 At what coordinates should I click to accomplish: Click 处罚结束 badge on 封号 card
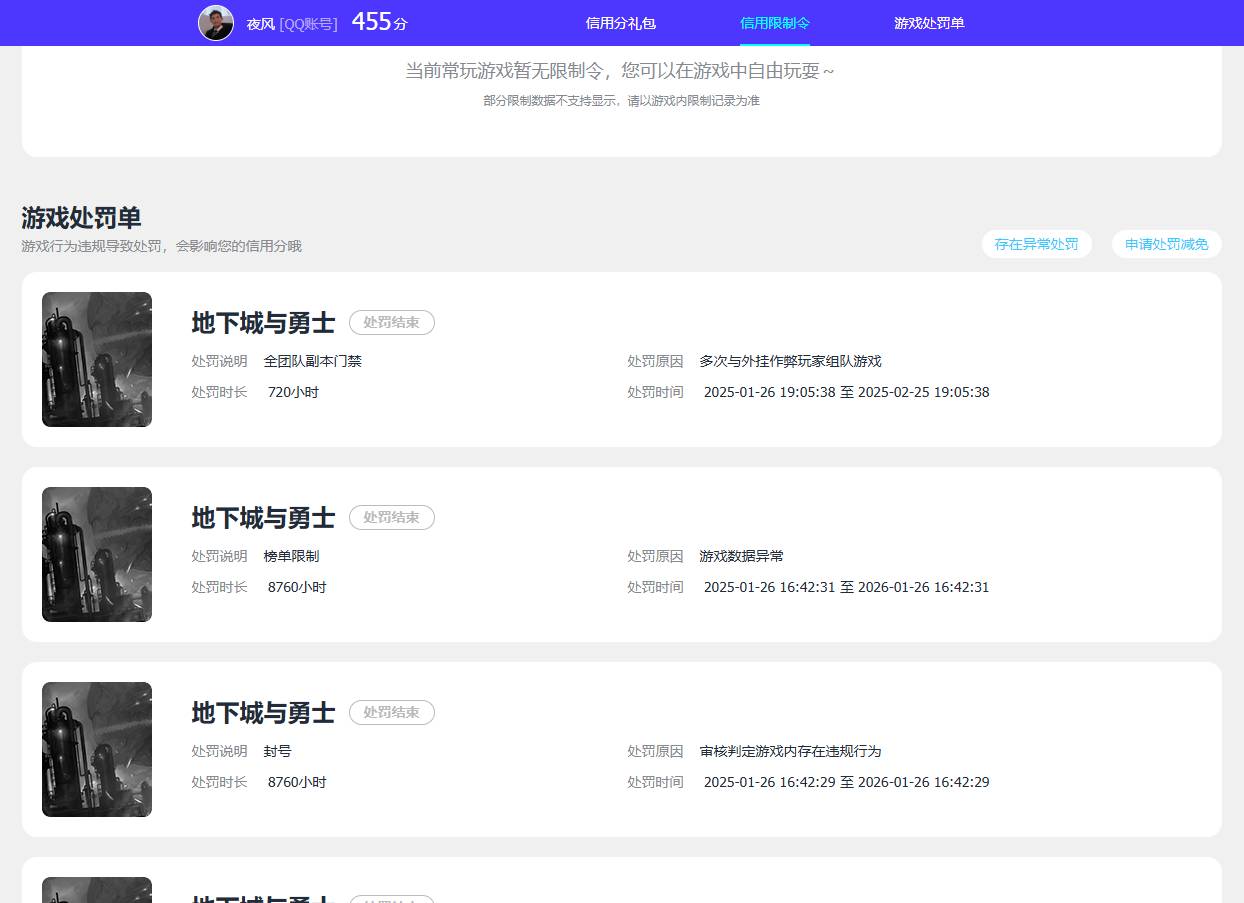pos(392,713)
